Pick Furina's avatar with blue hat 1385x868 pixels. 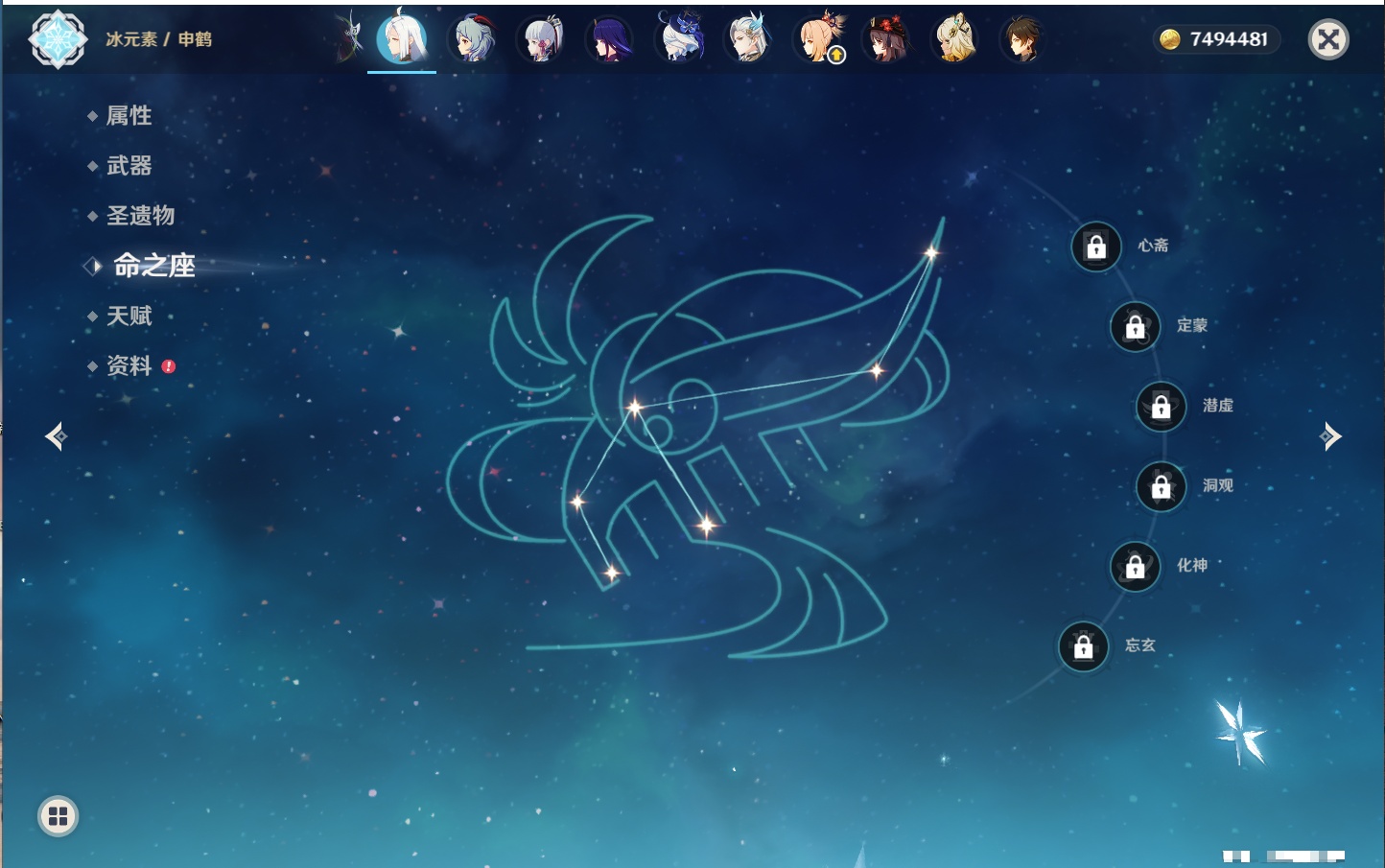pos(680,37)
